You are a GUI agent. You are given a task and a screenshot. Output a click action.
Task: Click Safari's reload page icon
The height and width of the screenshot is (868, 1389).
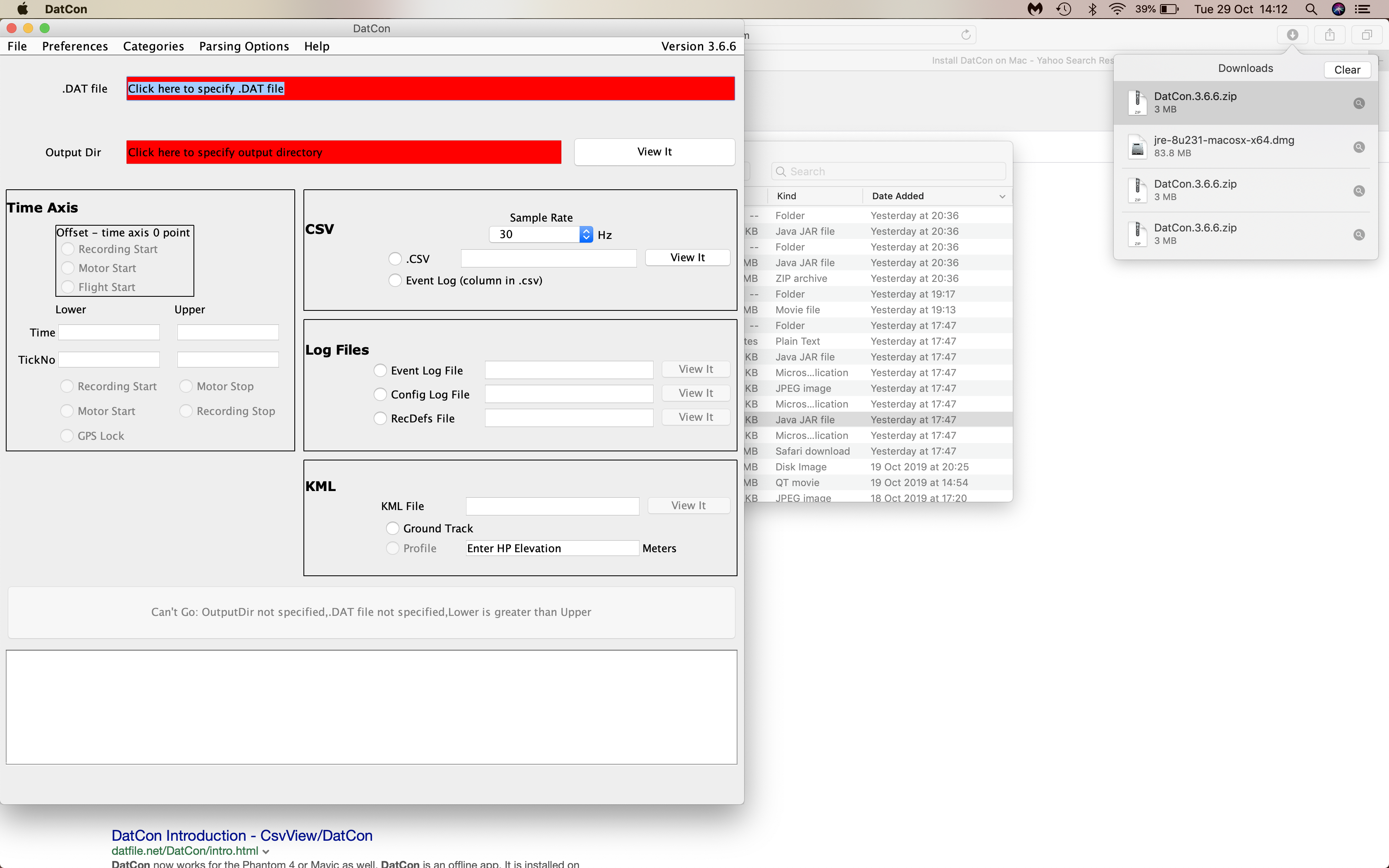(x=966, y=35)
